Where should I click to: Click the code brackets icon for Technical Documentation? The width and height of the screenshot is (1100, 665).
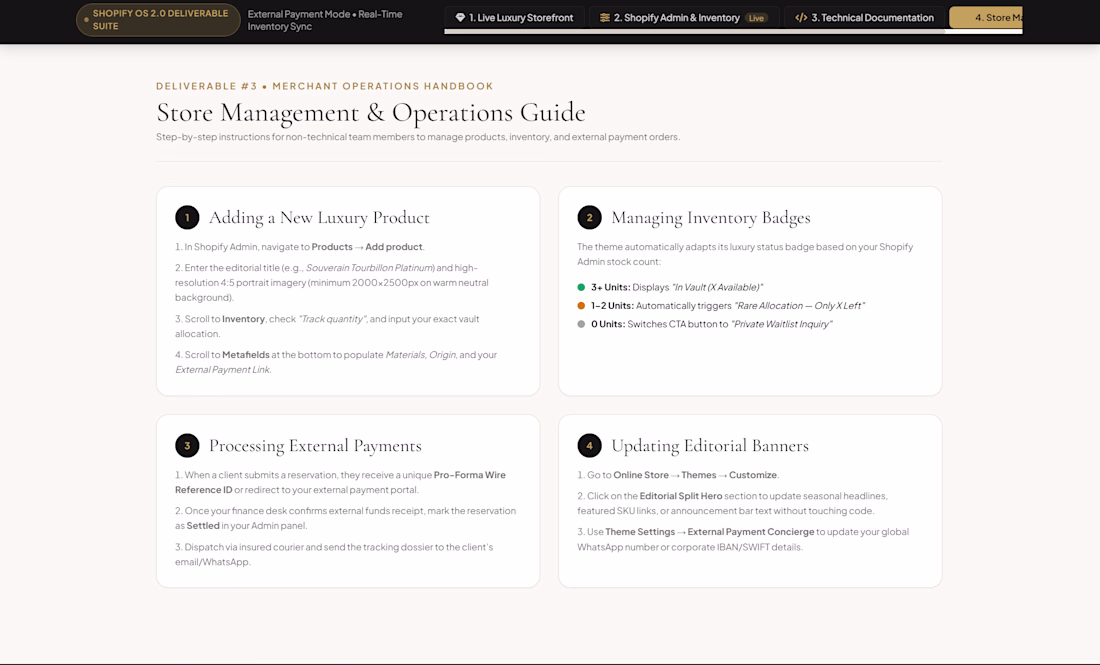click(x=801, y=18)
